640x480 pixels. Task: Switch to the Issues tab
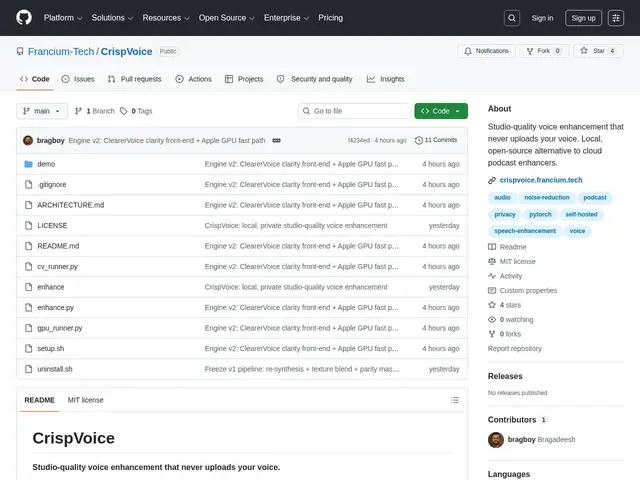(x=78, y=79)
